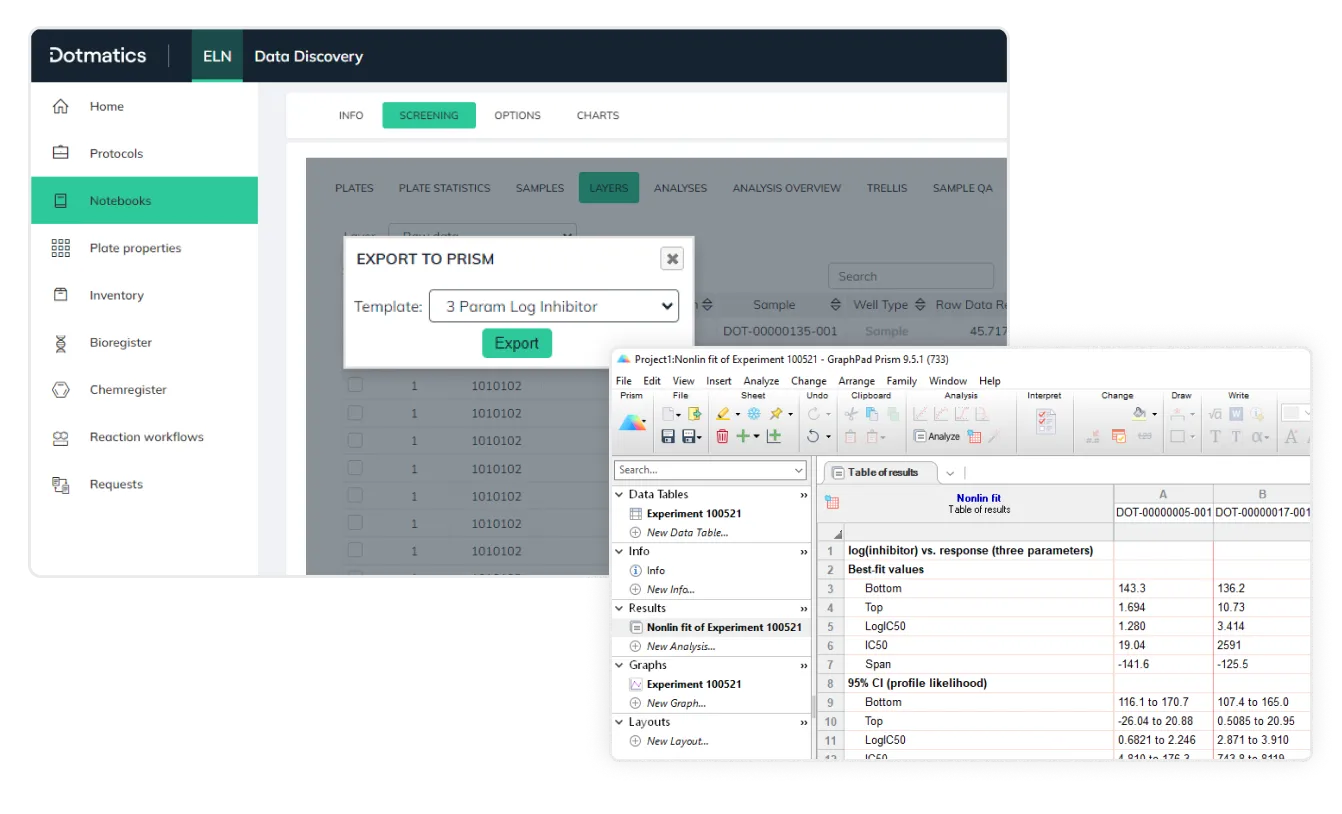Click the green Export button
The image size is (1342, 814).
tap(517, 343)
